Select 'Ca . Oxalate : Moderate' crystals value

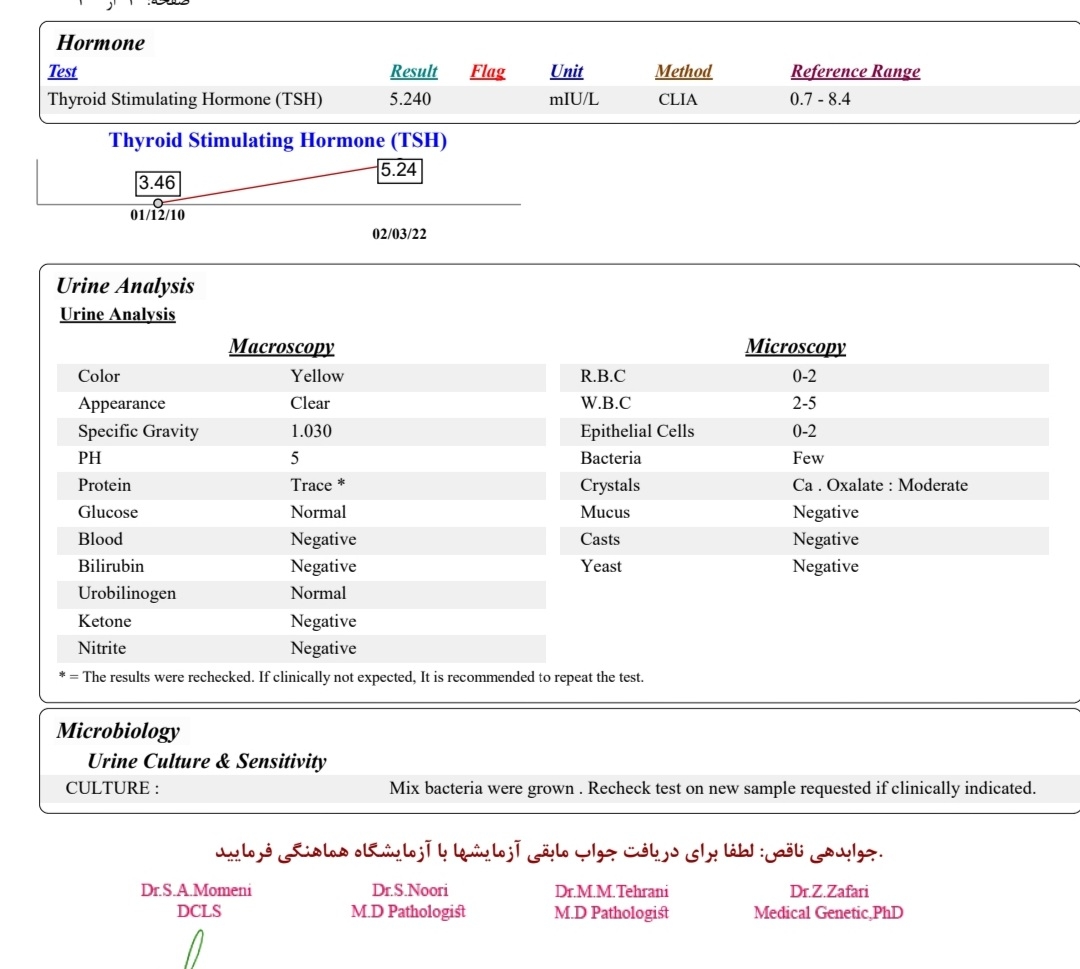click(x=880, y=486)
